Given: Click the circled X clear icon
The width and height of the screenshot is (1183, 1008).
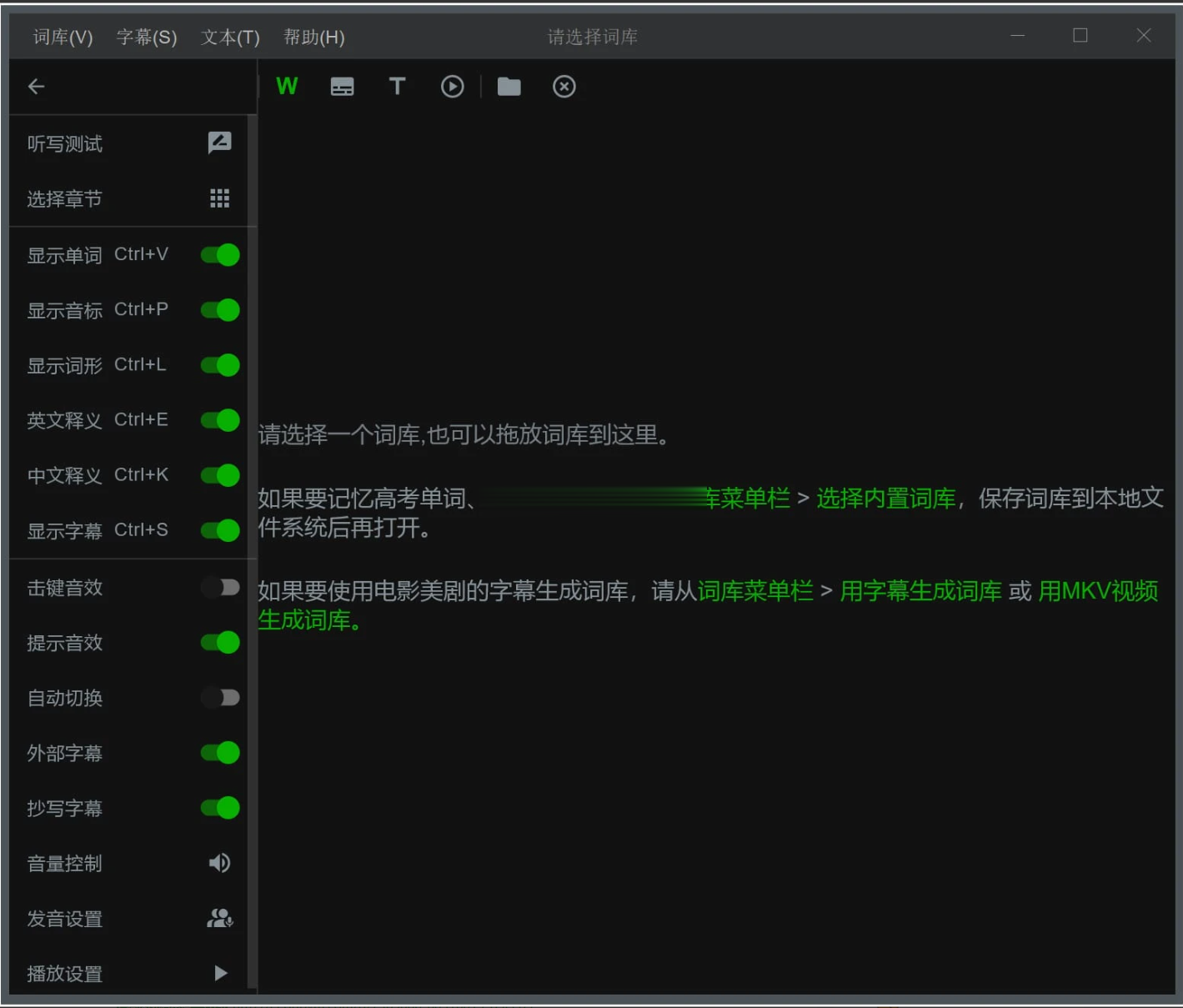Looking at the screenshot, I should (x=564, y=87).
